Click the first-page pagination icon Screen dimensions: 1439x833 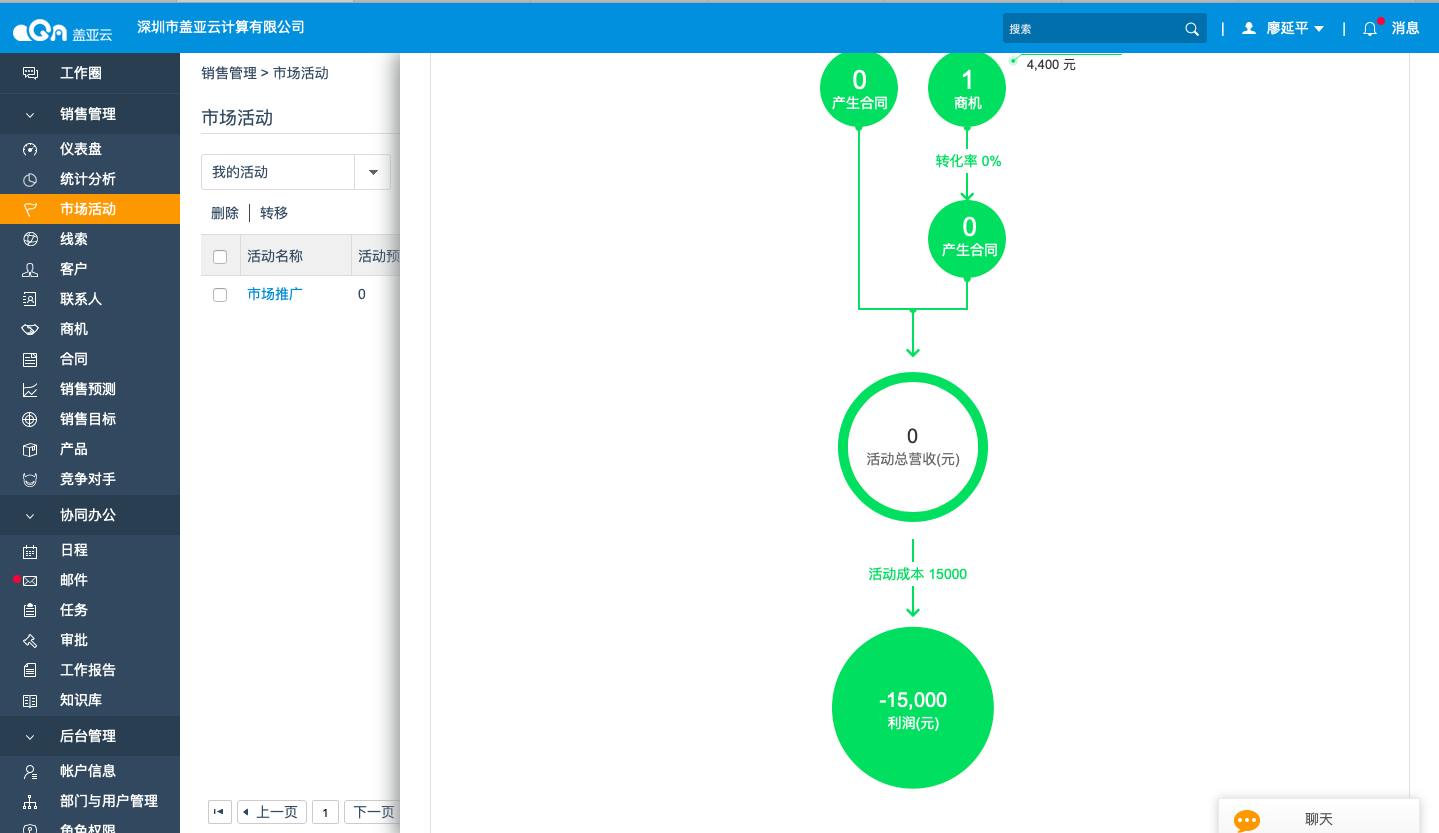pos(220,812)
